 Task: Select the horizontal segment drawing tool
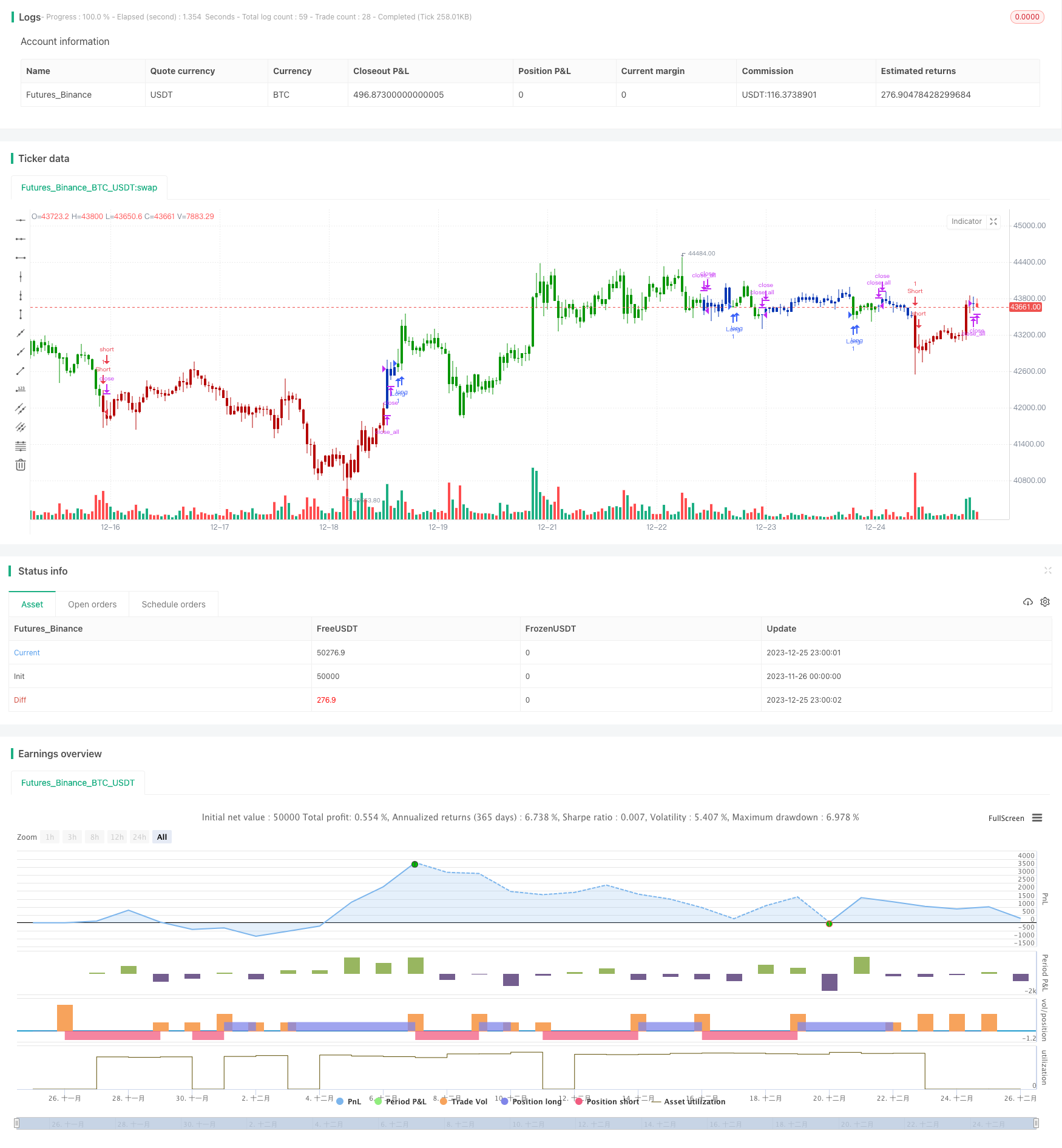[x=21, y=258]
